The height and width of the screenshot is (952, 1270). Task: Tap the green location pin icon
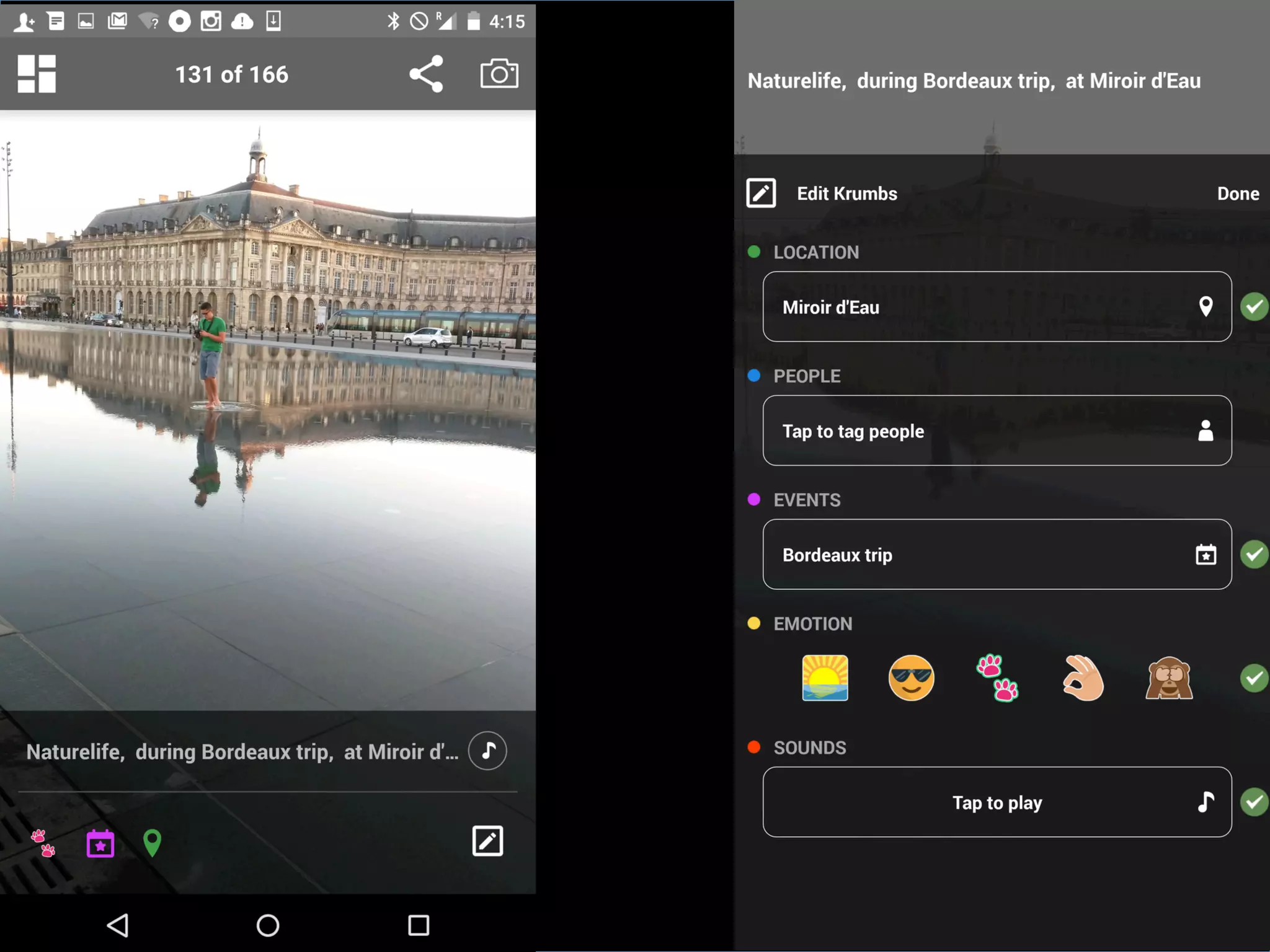coord(152,843)
